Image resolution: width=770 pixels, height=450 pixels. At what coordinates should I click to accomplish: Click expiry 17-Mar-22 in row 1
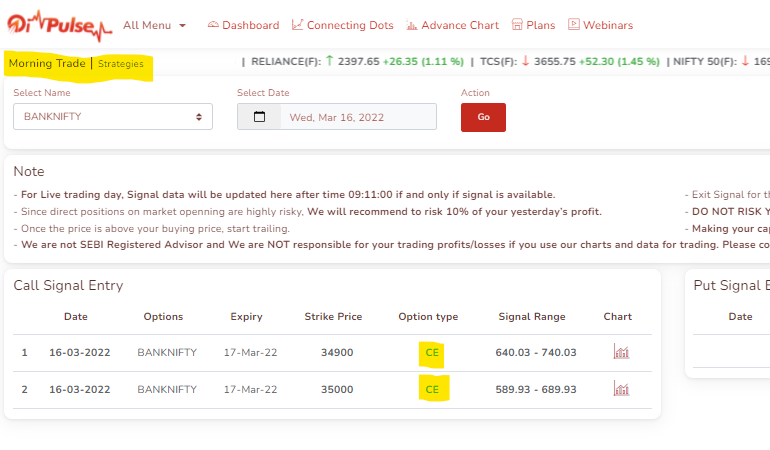pyautogui.click(x=250, y=352)
